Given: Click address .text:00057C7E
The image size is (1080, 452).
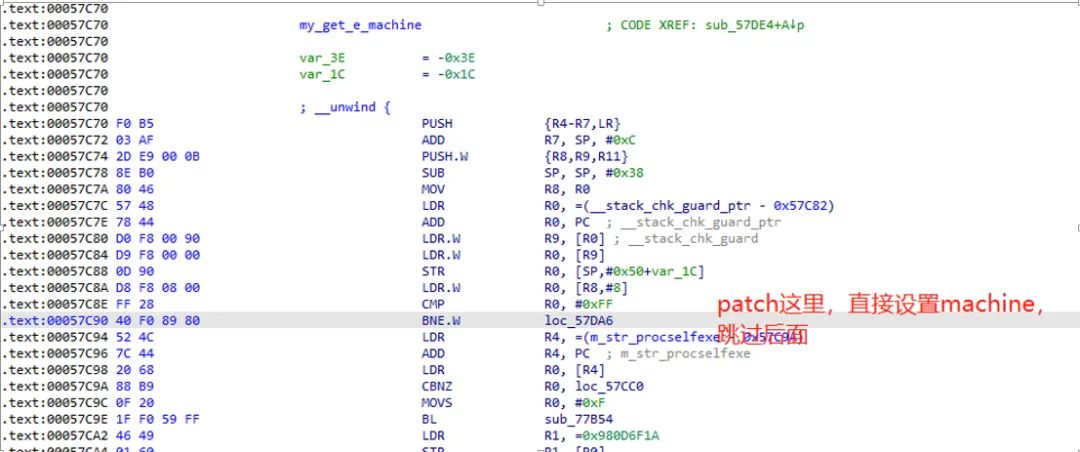Looking at the screenshot, I should (54, 223).
